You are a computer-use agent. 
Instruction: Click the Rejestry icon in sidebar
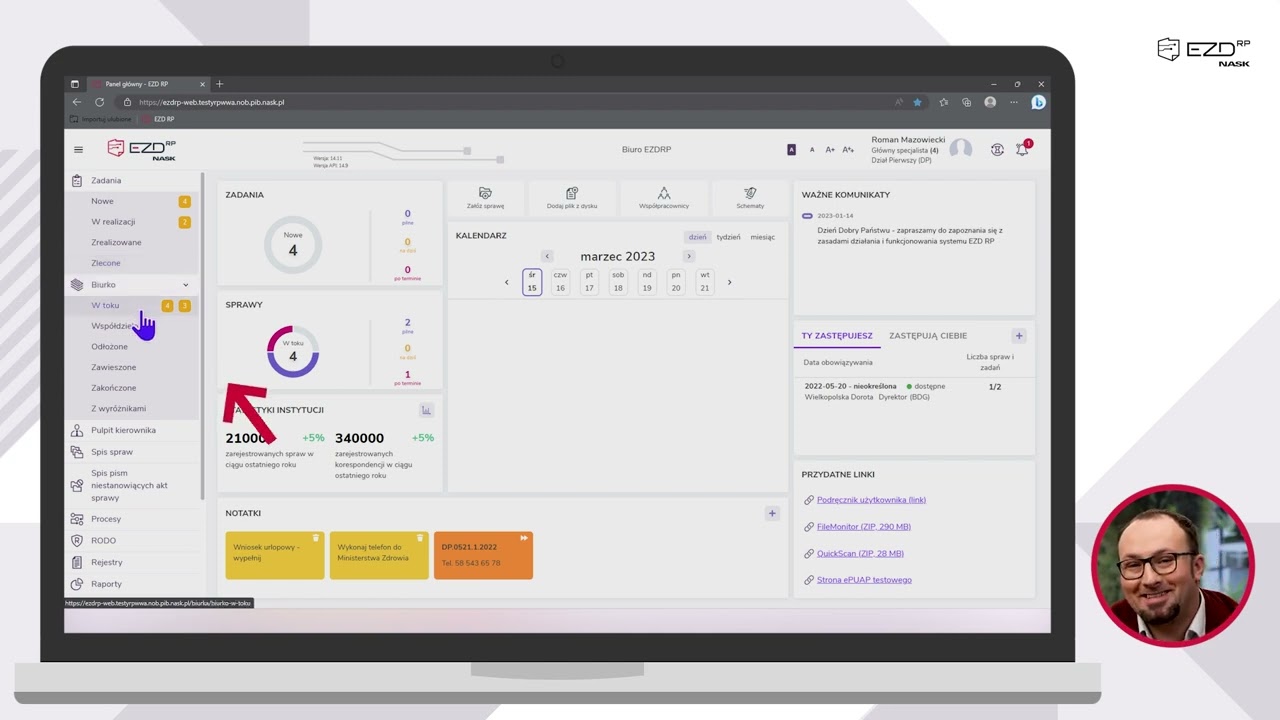(77, 562)
